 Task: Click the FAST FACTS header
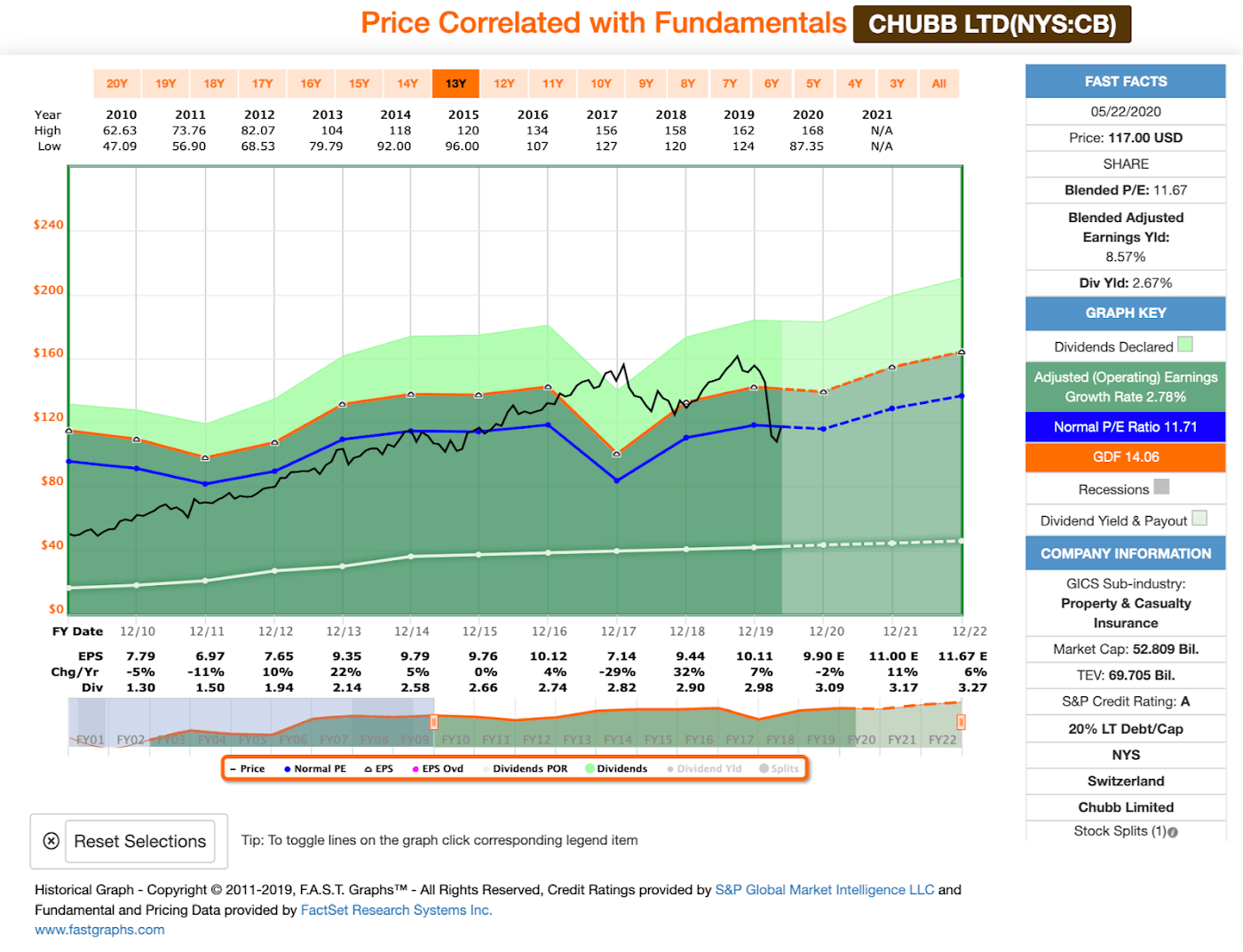coord(1126,81)
